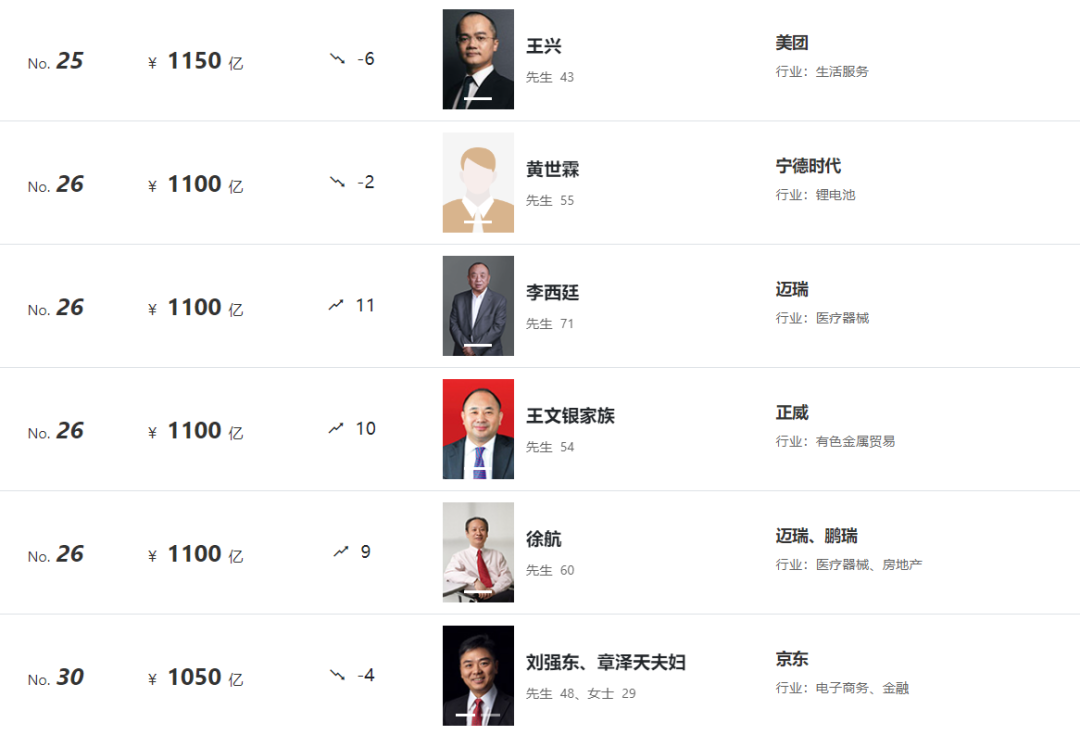Click the upward trend arrow beside 11
This screenshot has height=735, width=1080.
337,305
